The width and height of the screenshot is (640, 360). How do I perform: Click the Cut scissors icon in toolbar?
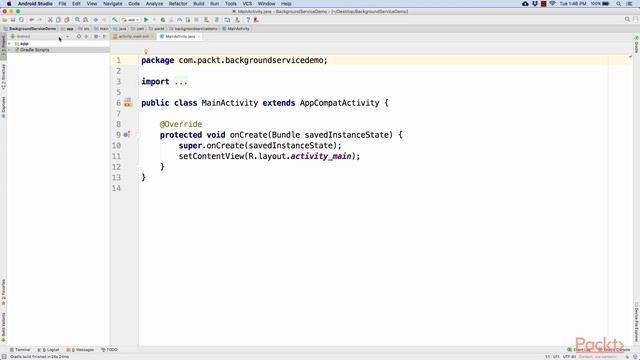click(50, 20)
